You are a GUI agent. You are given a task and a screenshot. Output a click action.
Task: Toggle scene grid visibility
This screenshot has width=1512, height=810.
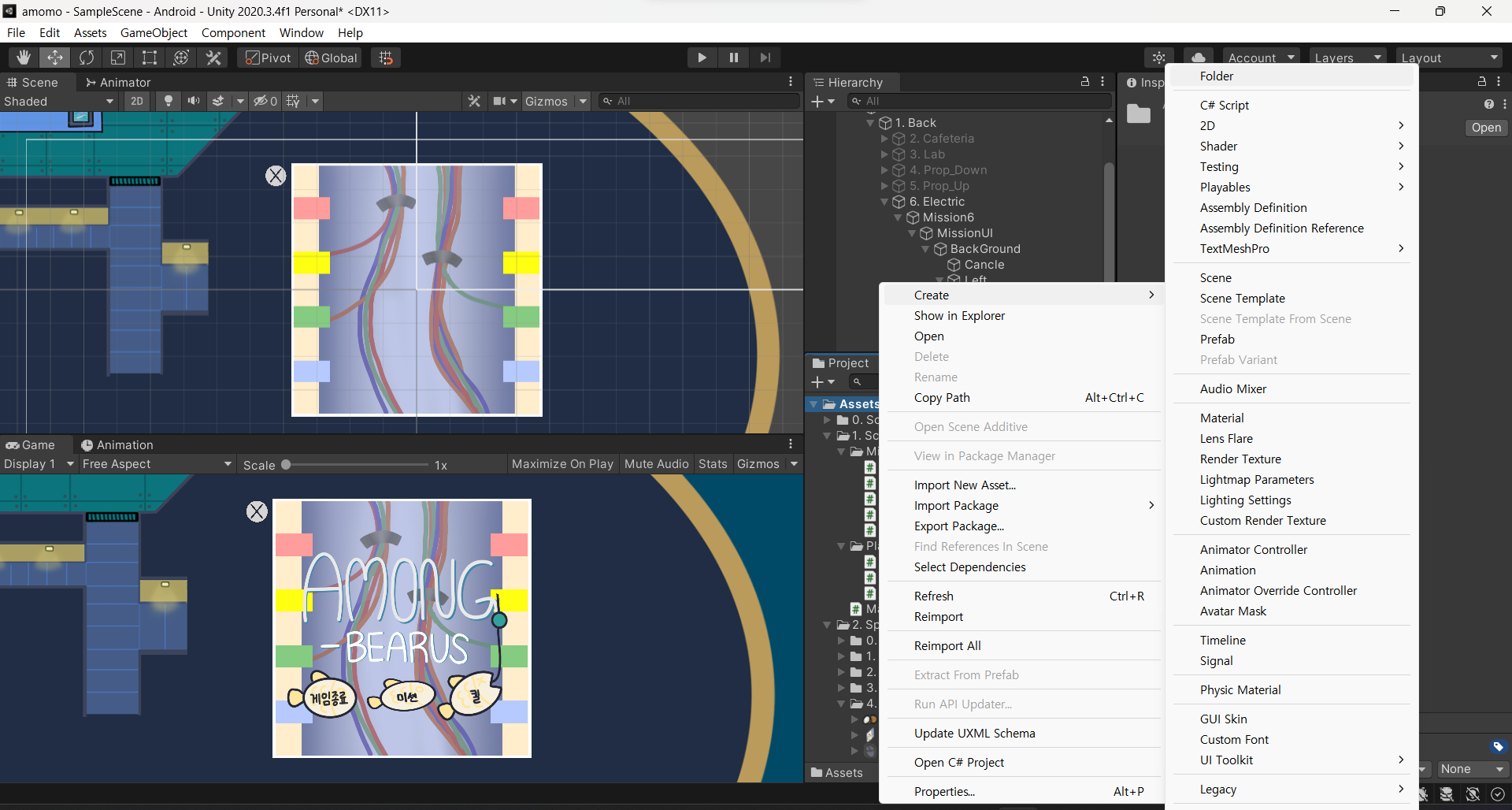[293, 101]
